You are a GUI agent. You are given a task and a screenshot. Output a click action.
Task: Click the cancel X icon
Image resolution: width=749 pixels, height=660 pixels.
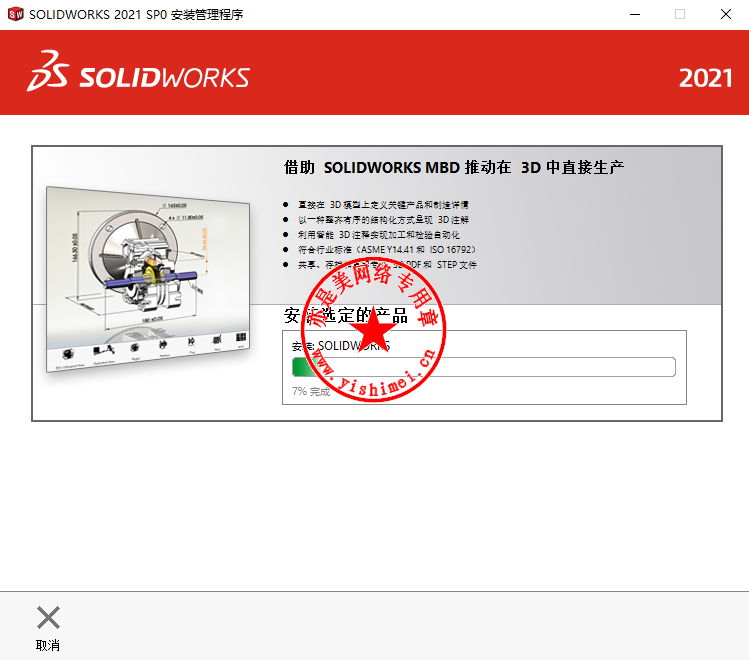(x=48, y=617)
